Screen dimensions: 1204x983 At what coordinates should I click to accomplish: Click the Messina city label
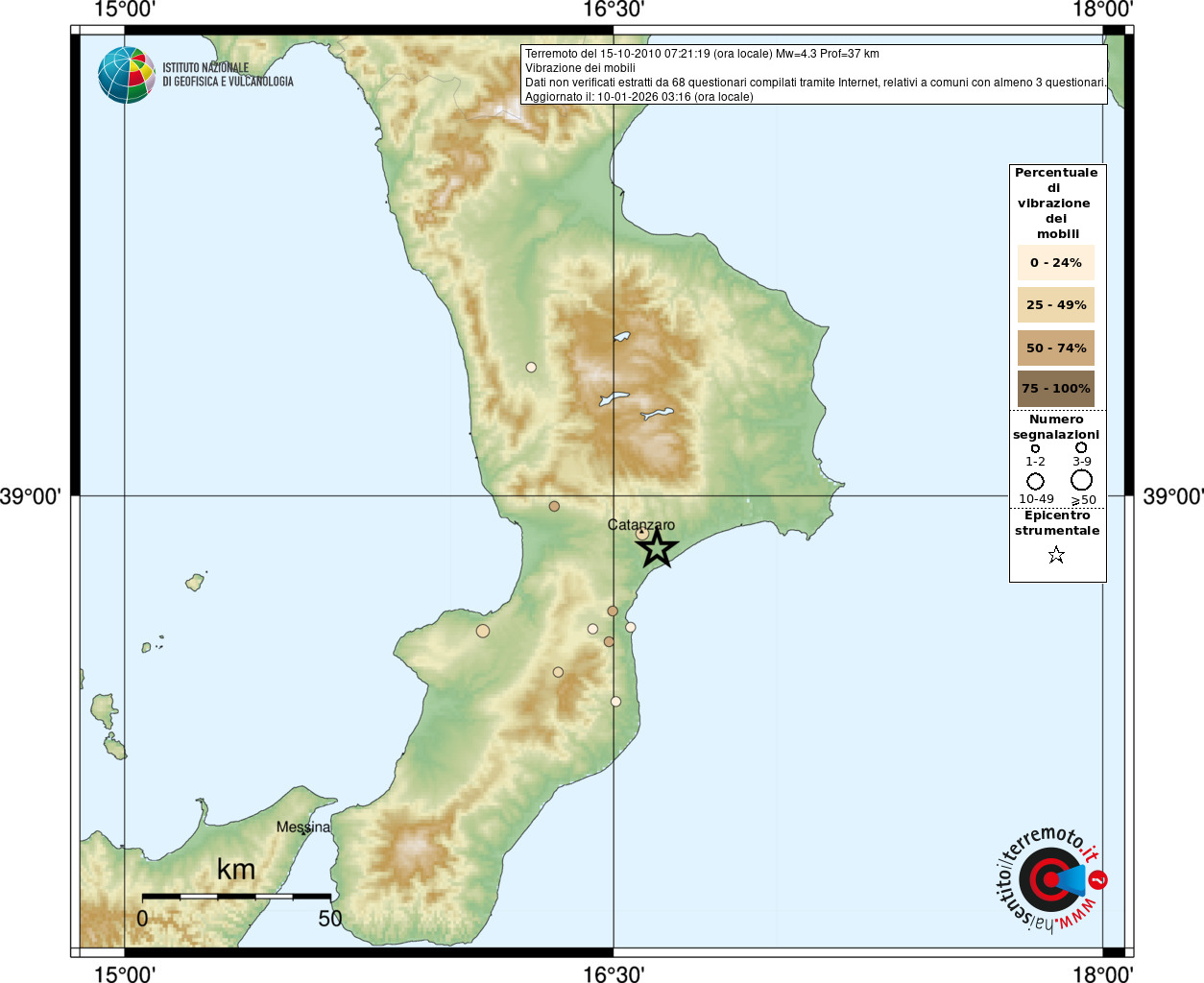(302, 827)
